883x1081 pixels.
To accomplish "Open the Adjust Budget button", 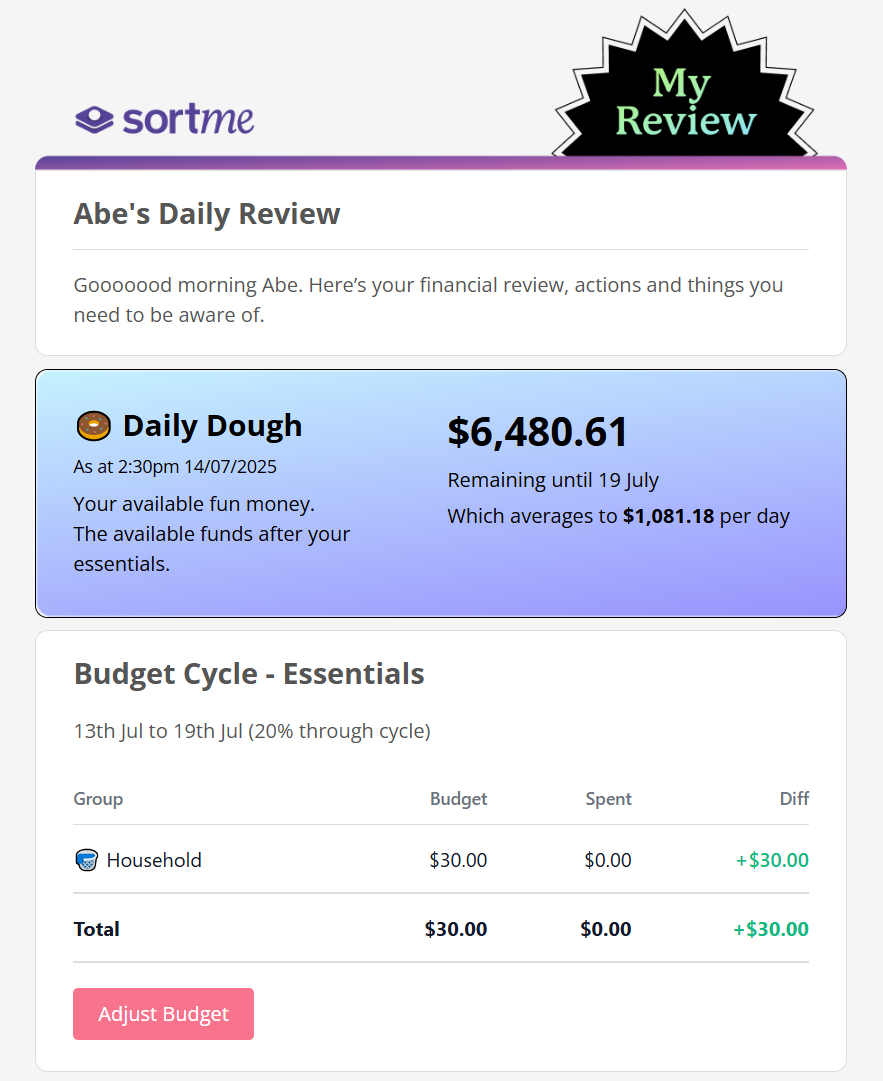I will pos(163,1013).
